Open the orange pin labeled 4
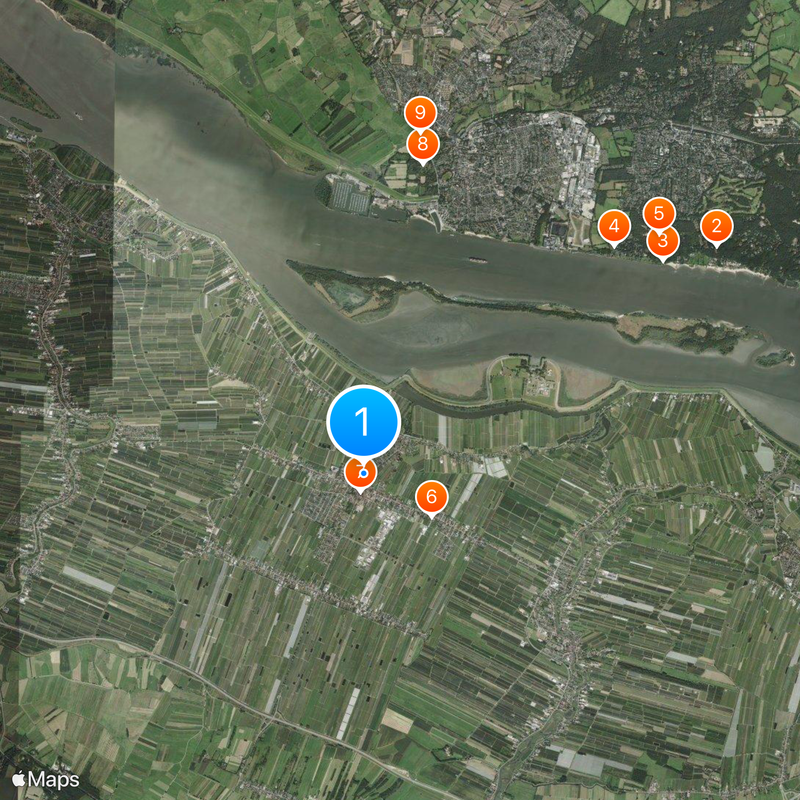Image resolution: width=800 pixels, height=800 pixels. (614, 226)
